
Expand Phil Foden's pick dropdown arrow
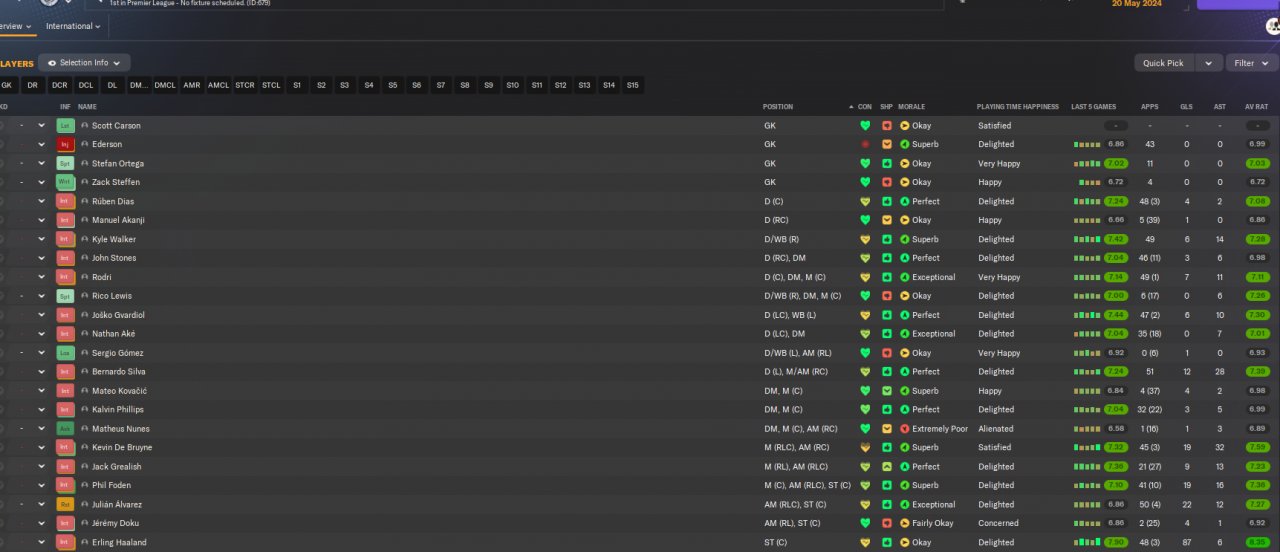click(41, 486)
